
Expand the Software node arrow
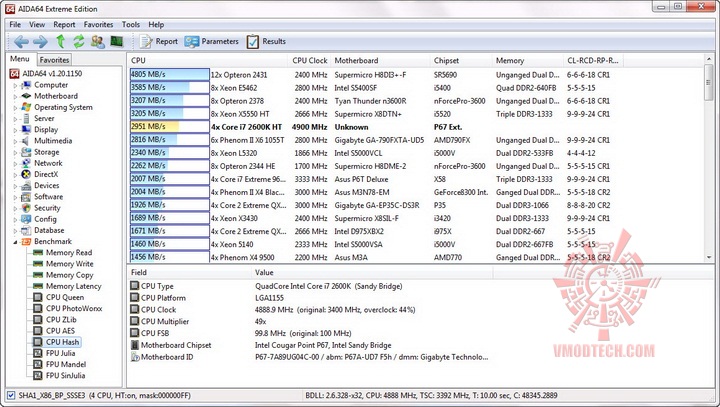point(15,197)
